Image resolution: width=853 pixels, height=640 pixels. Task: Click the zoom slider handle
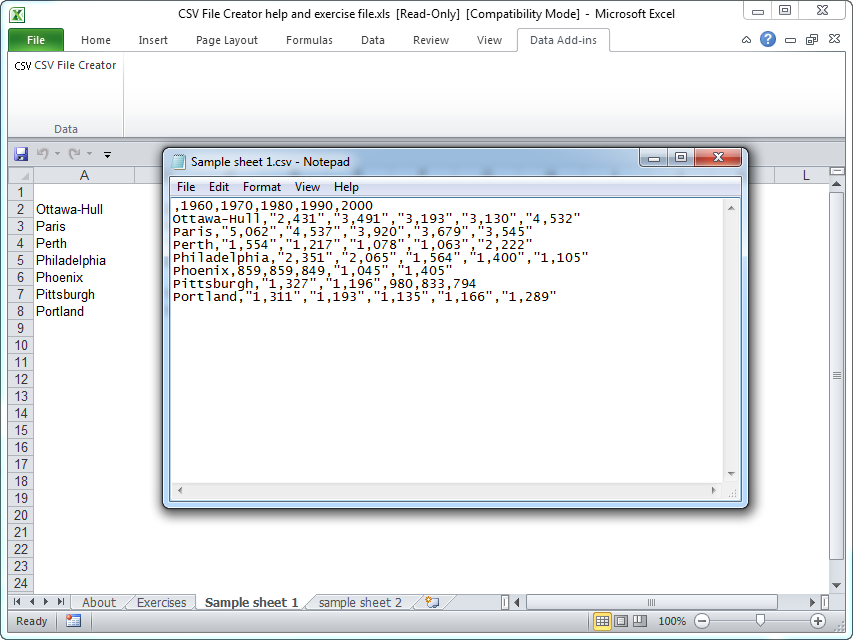coord(761,620)
